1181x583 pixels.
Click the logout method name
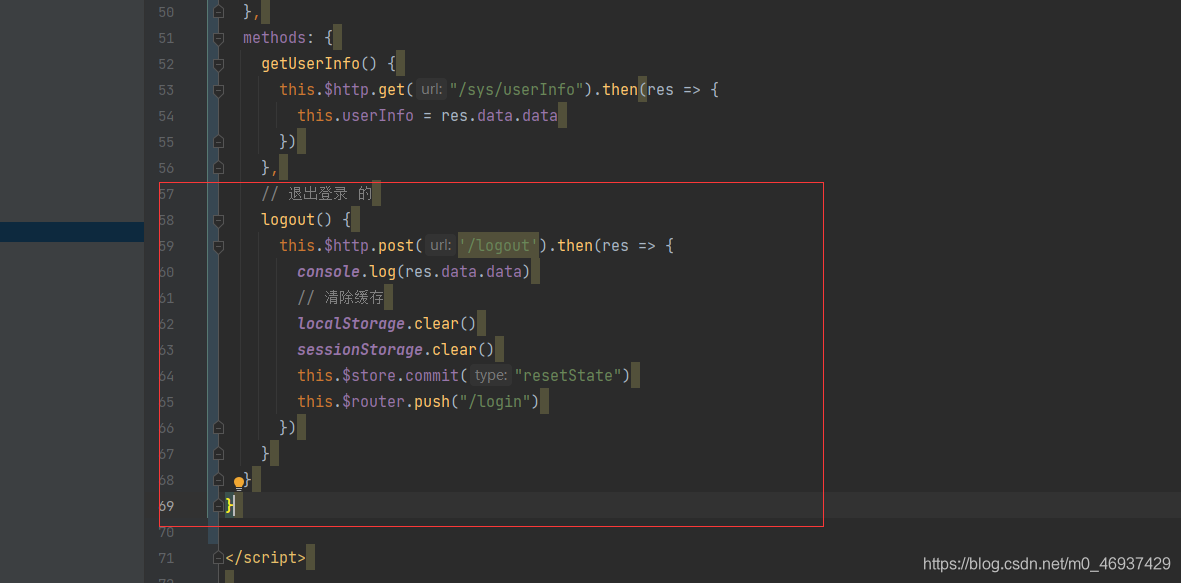[288, 220]
